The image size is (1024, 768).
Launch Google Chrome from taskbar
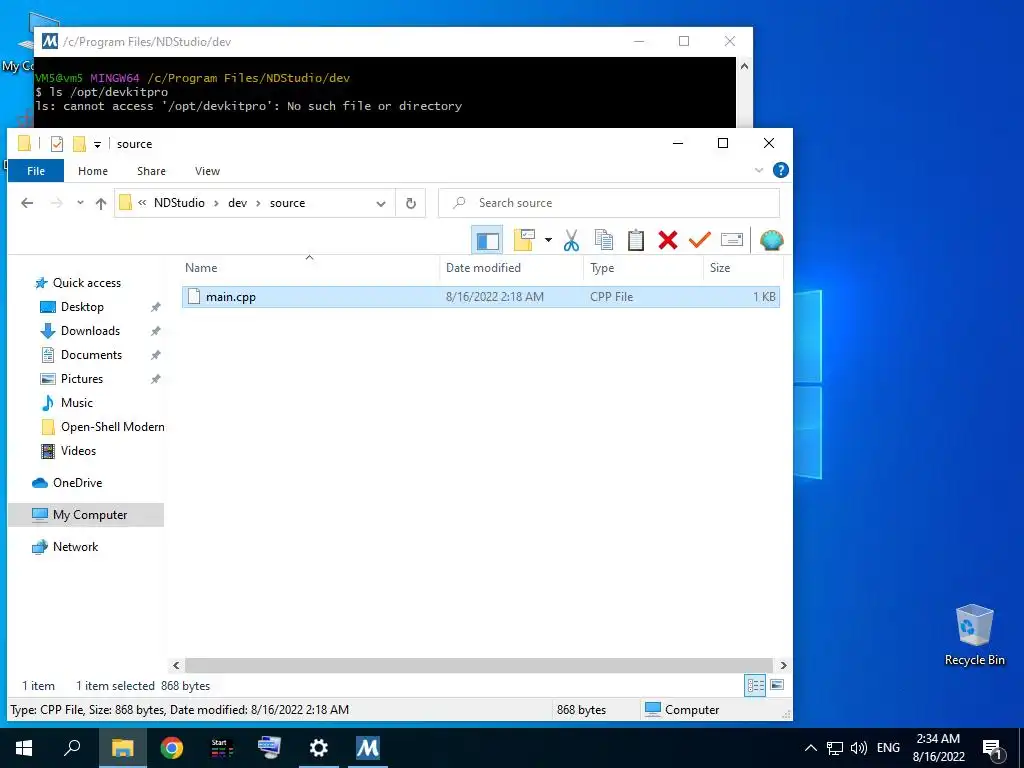(172, 748)
